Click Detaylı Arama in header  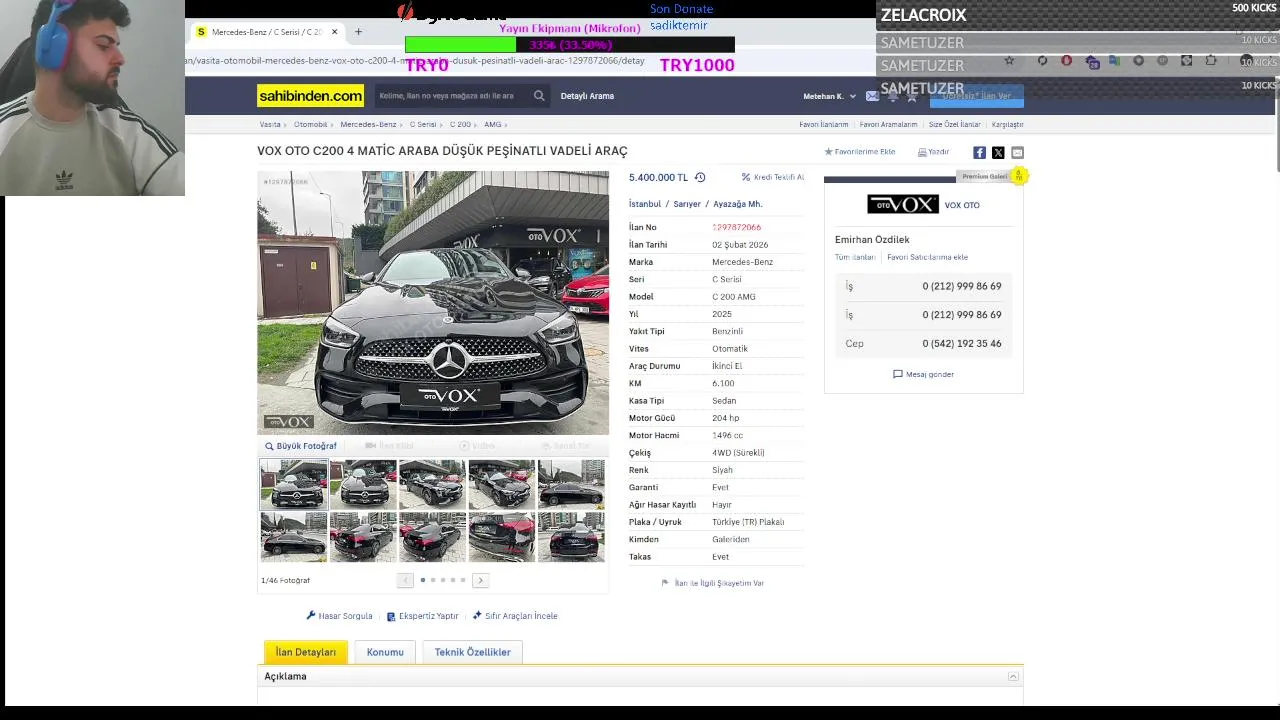click(587, 96)
